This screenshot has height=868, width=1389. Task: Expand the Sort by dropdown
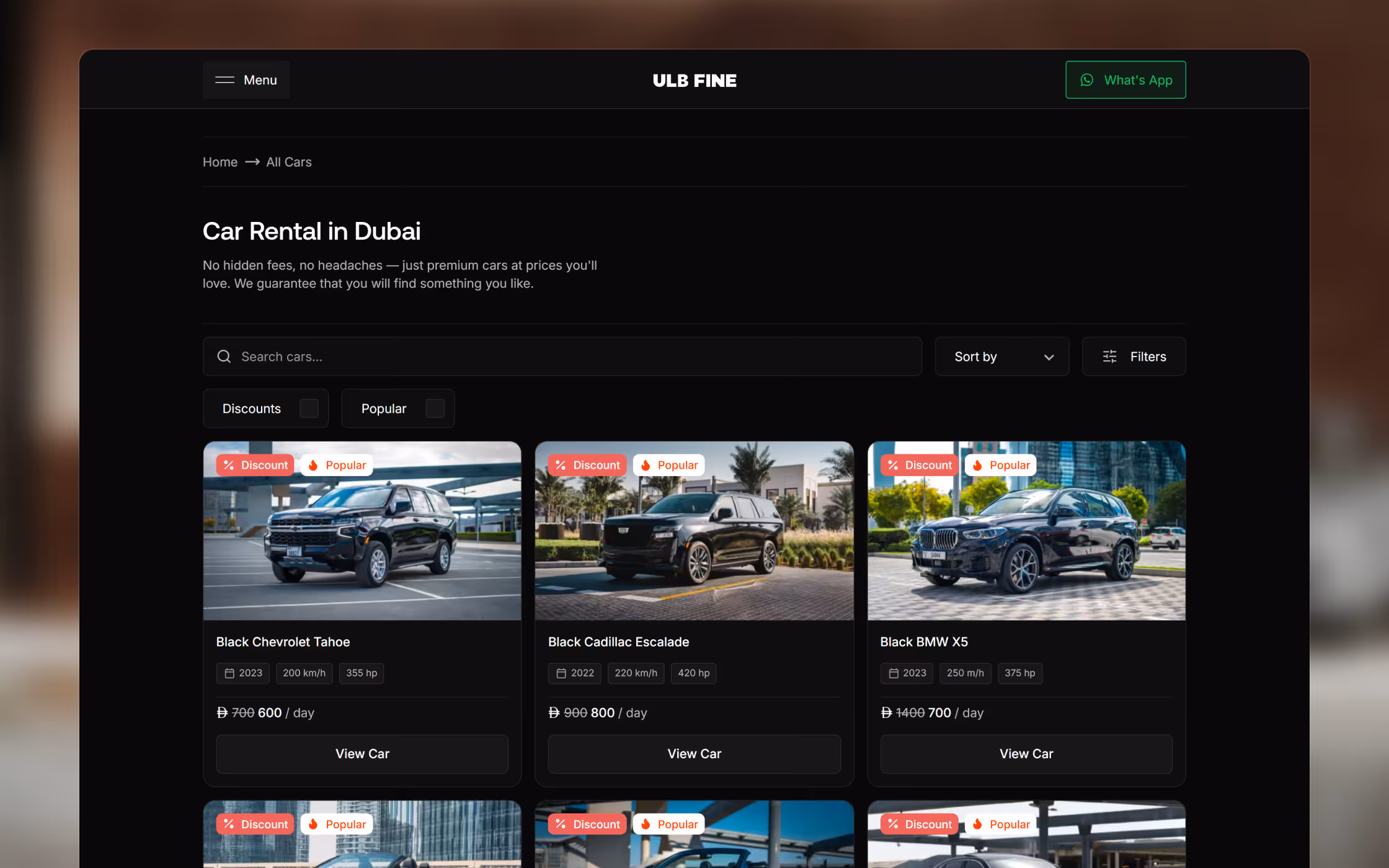click(1001, 356)
